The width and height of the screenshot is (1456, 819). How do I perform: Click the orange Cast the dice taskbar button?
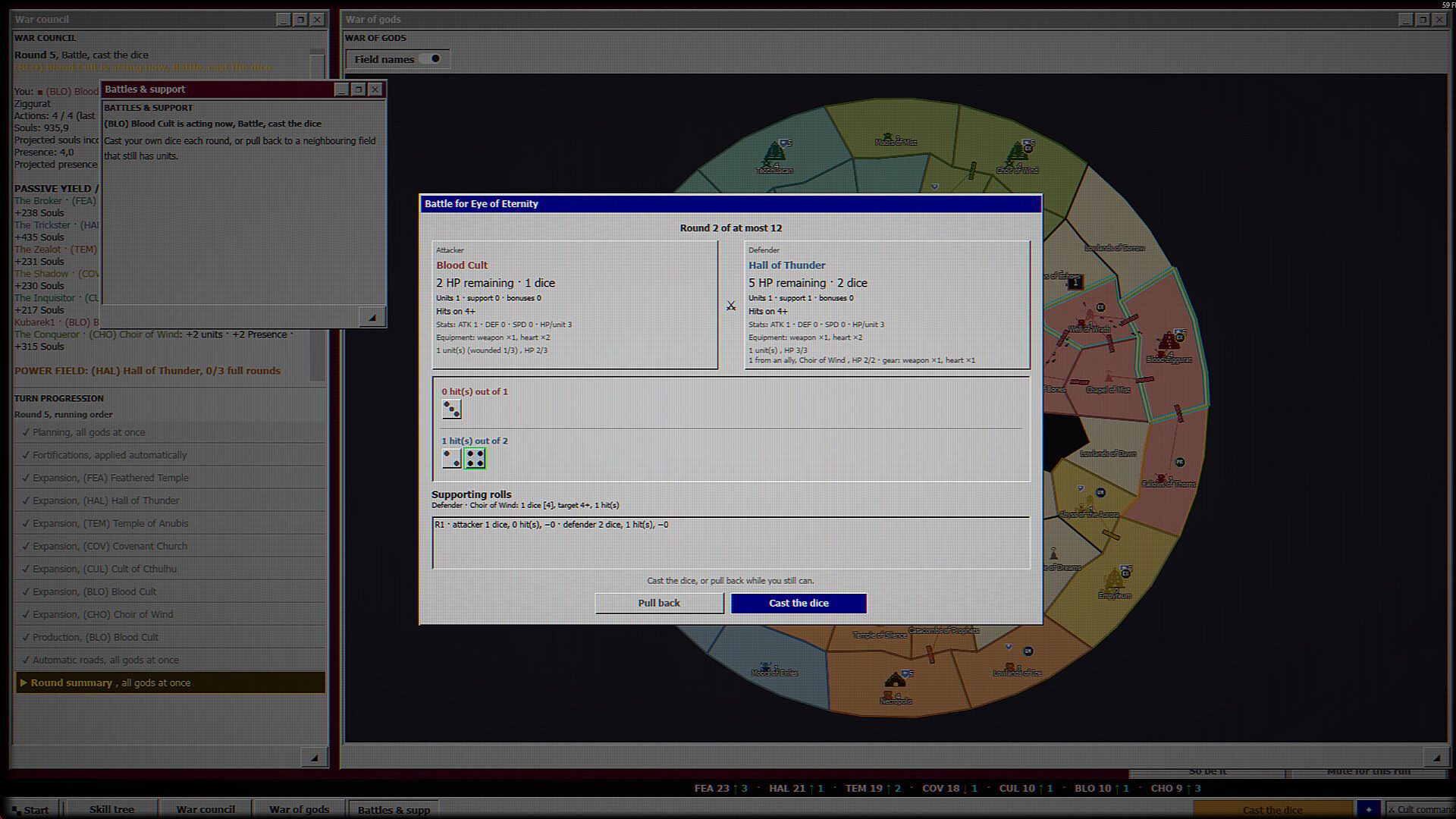coord(1272,809)
